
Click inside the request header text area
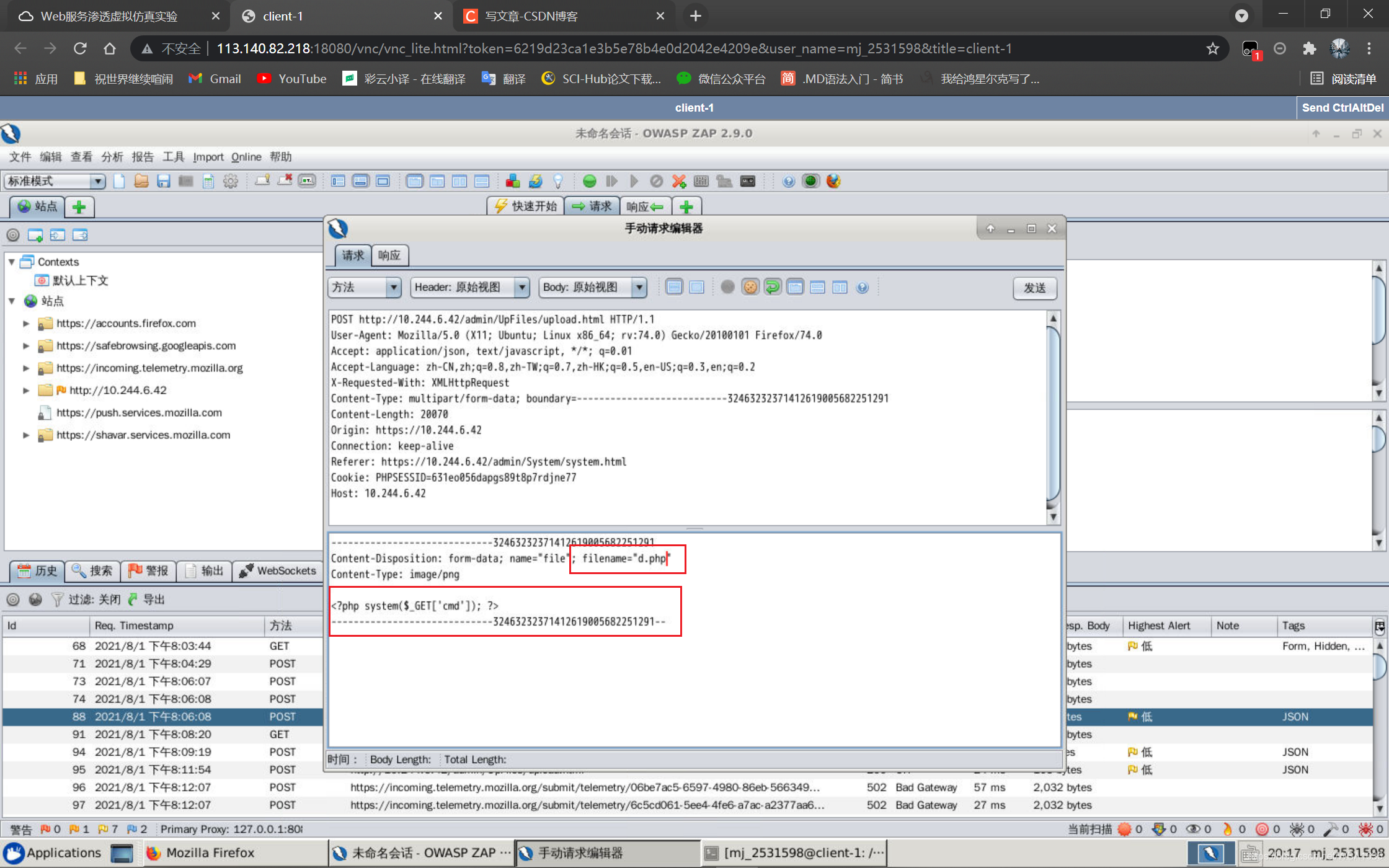click(687, 417)
